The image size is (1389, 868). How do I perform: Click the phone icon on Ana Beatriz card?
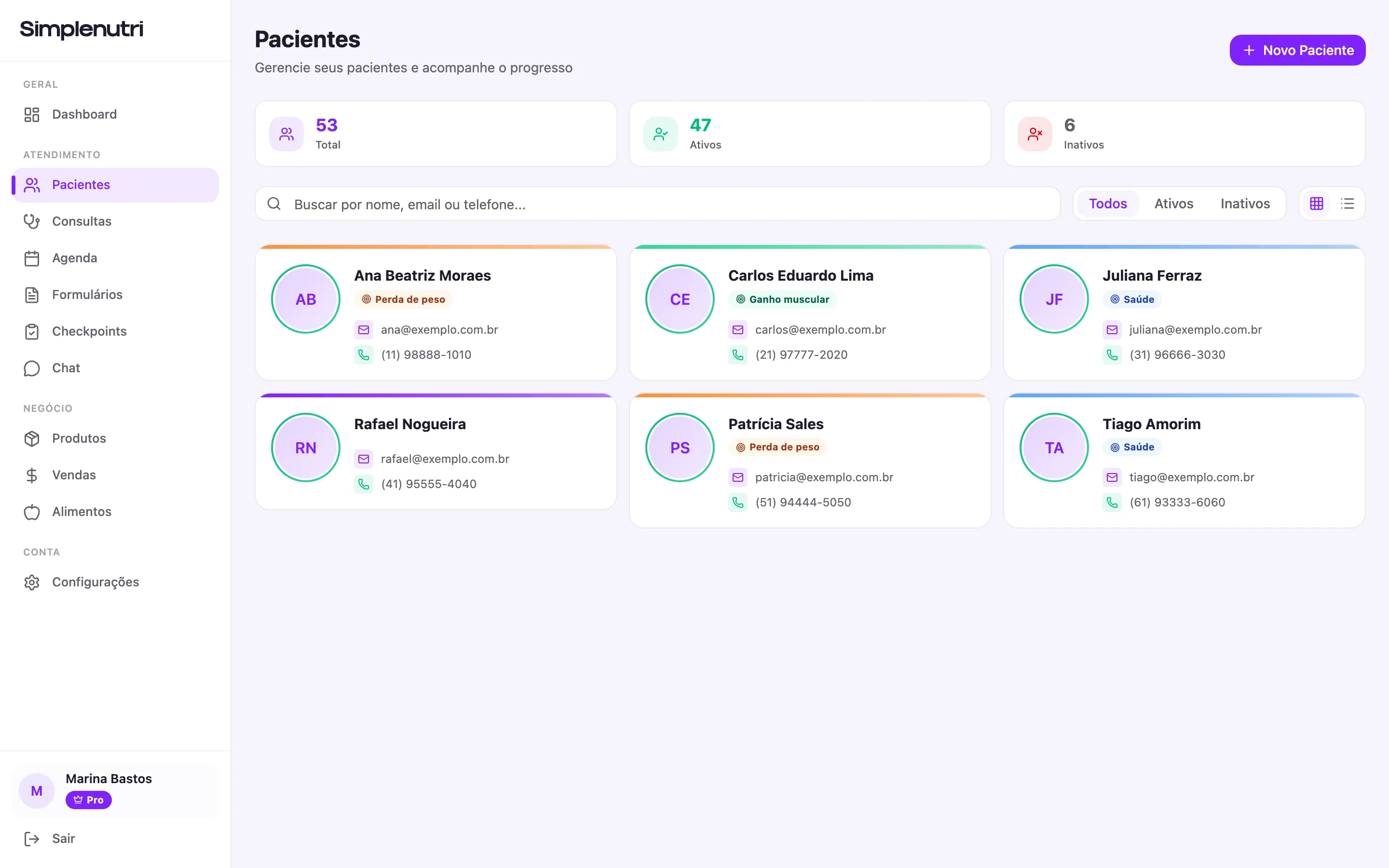[x=364, y=355]
